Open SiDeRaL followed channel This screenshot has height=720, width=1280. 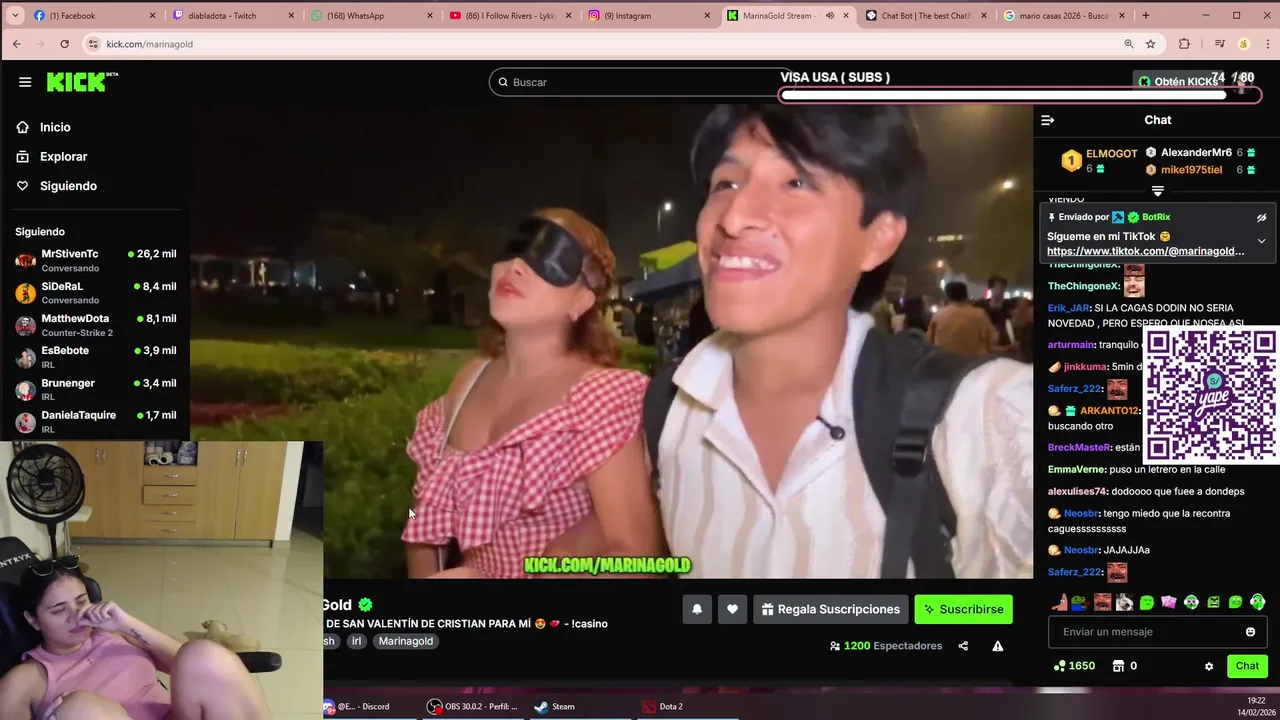pyautogui.click(x=95, y=292)
